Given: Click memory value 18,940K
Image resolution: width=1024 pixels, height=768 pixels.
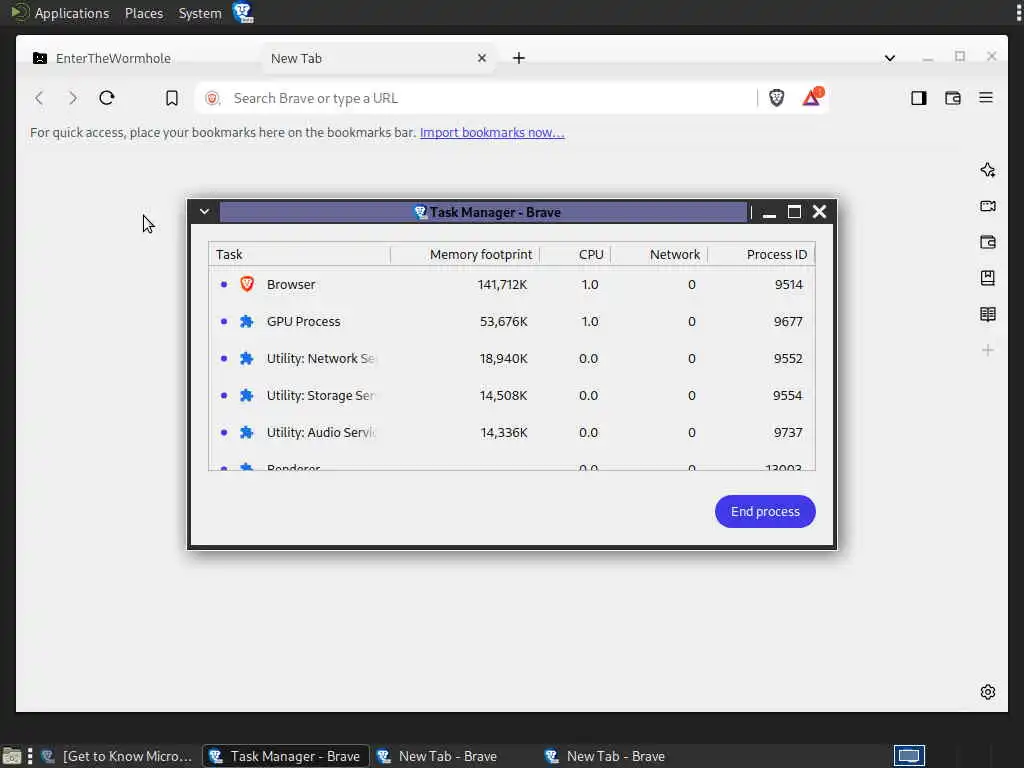Looking at the screenshot, I should [x=504, y=359].
